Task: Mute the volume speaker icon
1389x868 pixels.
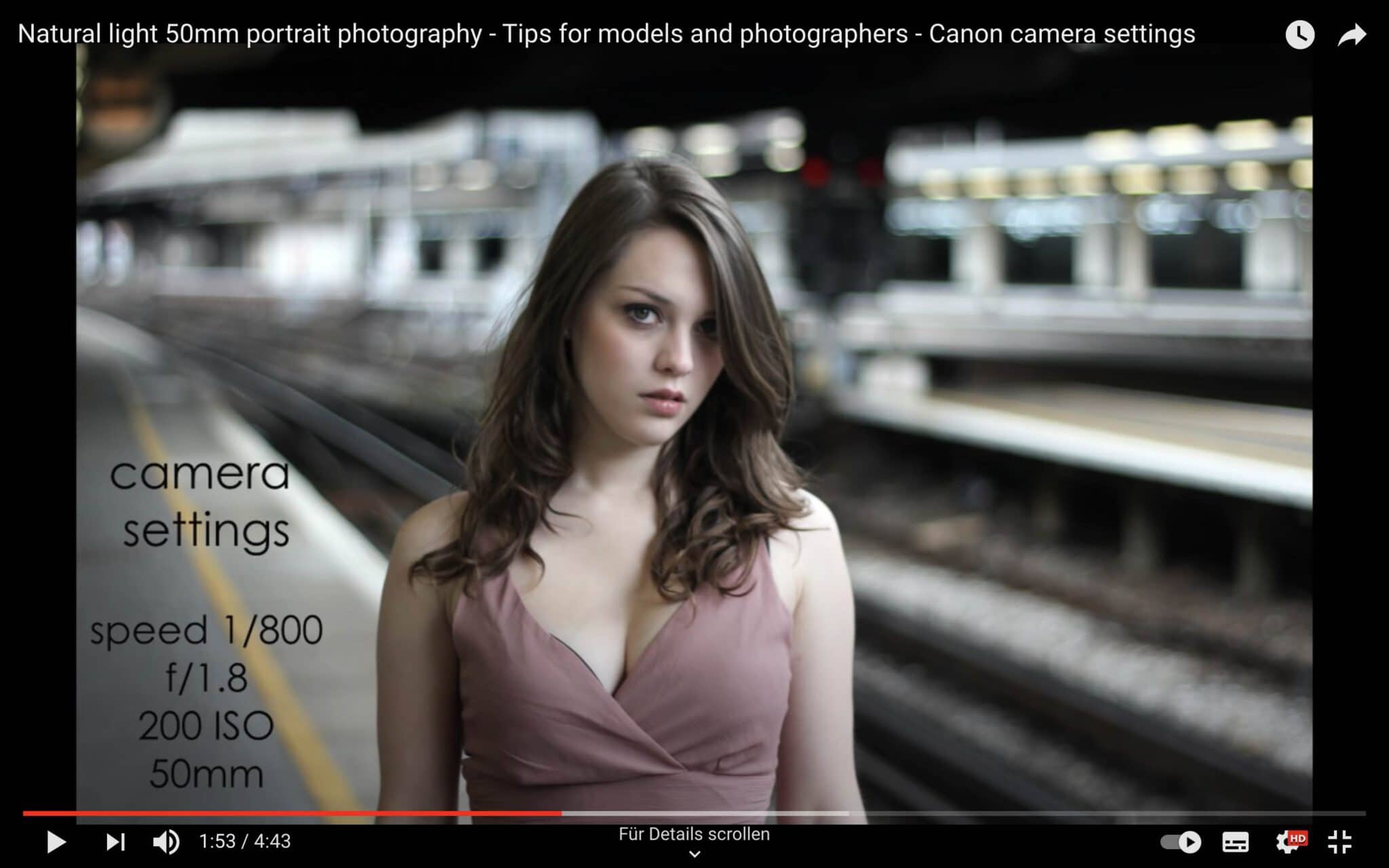Action: [x=165, y=842]
